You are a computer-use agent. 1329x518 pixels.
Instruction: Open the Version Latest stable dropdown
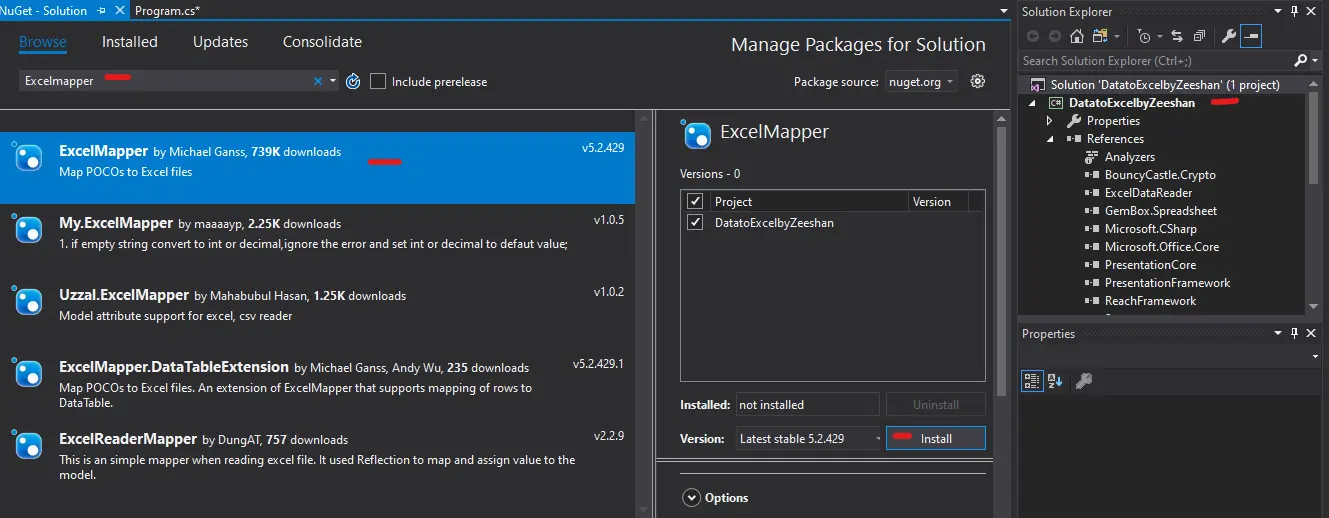[x=809, y=438]
